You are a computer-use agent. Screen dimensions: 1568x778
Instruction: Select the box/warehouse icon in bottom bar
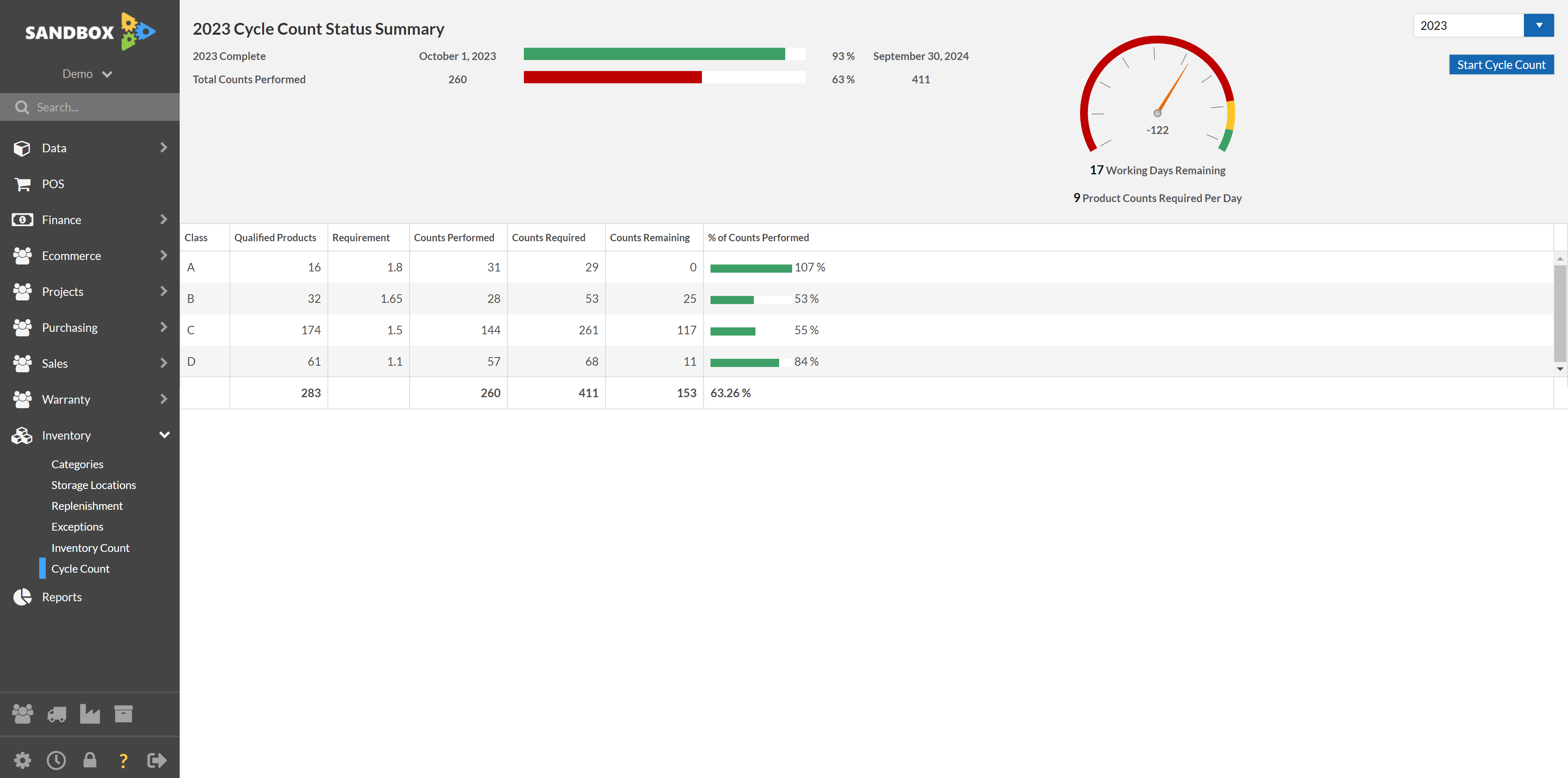[x=124, y=713]
